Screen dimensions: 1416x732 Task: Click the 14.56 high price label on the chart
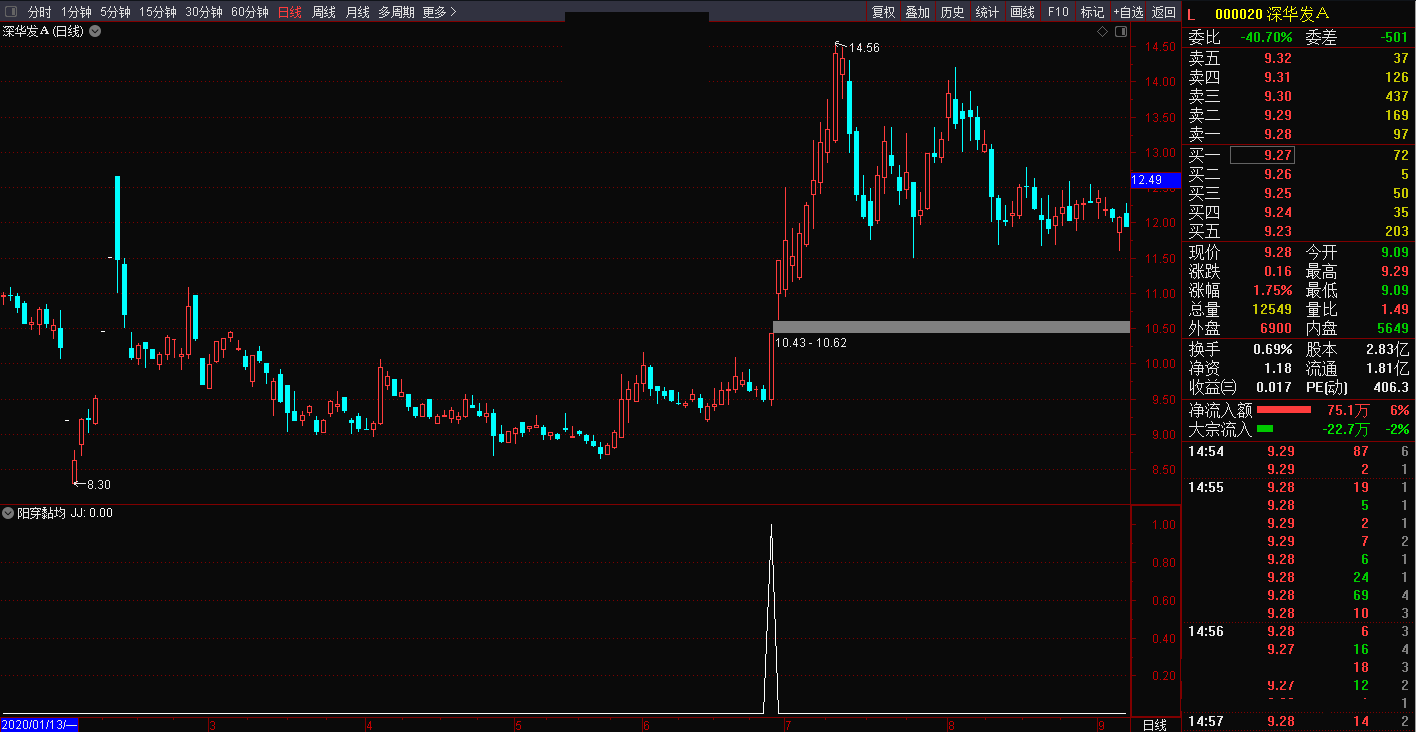(864, 48)
